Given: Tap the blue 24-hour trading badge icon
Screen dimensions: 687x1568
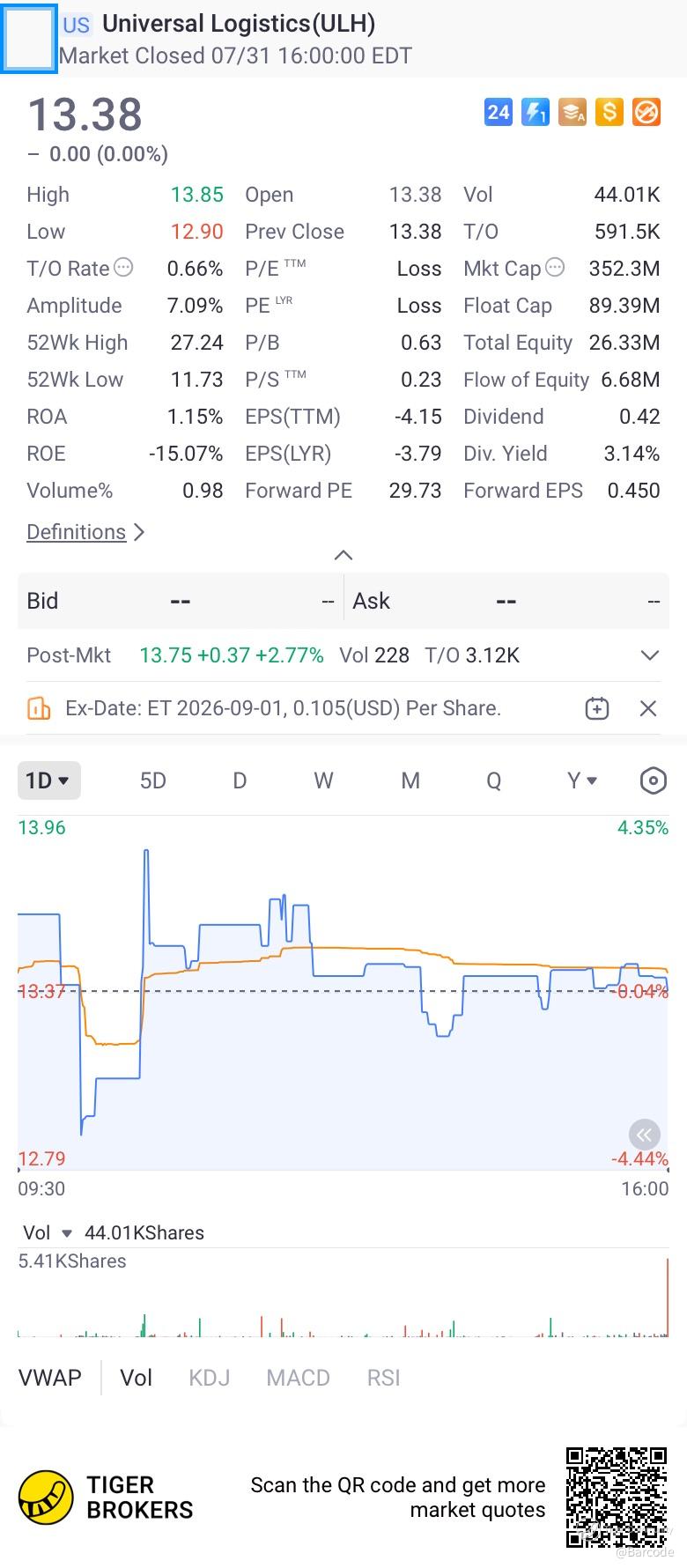Looking at the screenshot, I should pyautogui.click(x=499, y=112).
